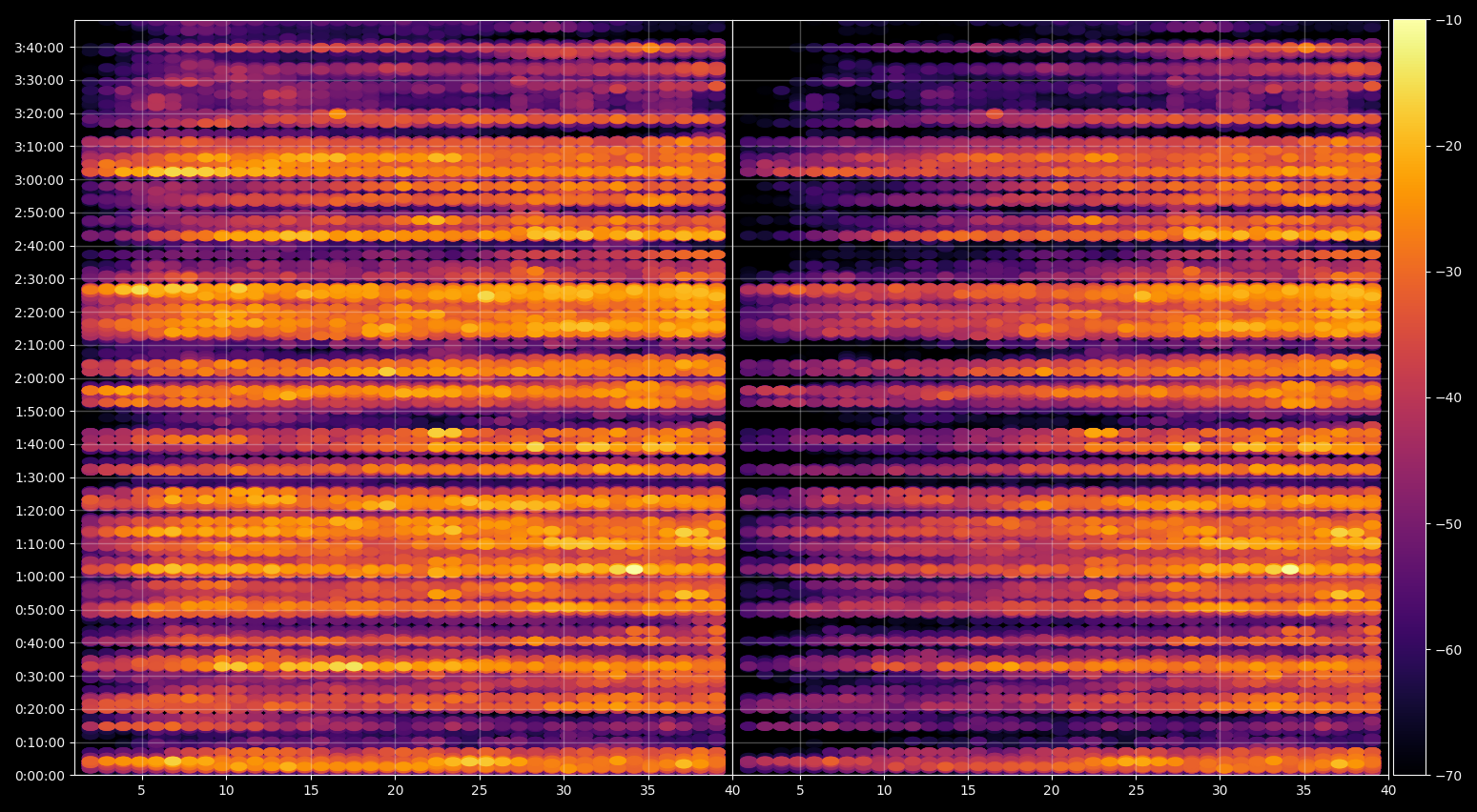1477x812 pixels.
Task: Click the −10 colorbar tick label
Action: 1448,20
